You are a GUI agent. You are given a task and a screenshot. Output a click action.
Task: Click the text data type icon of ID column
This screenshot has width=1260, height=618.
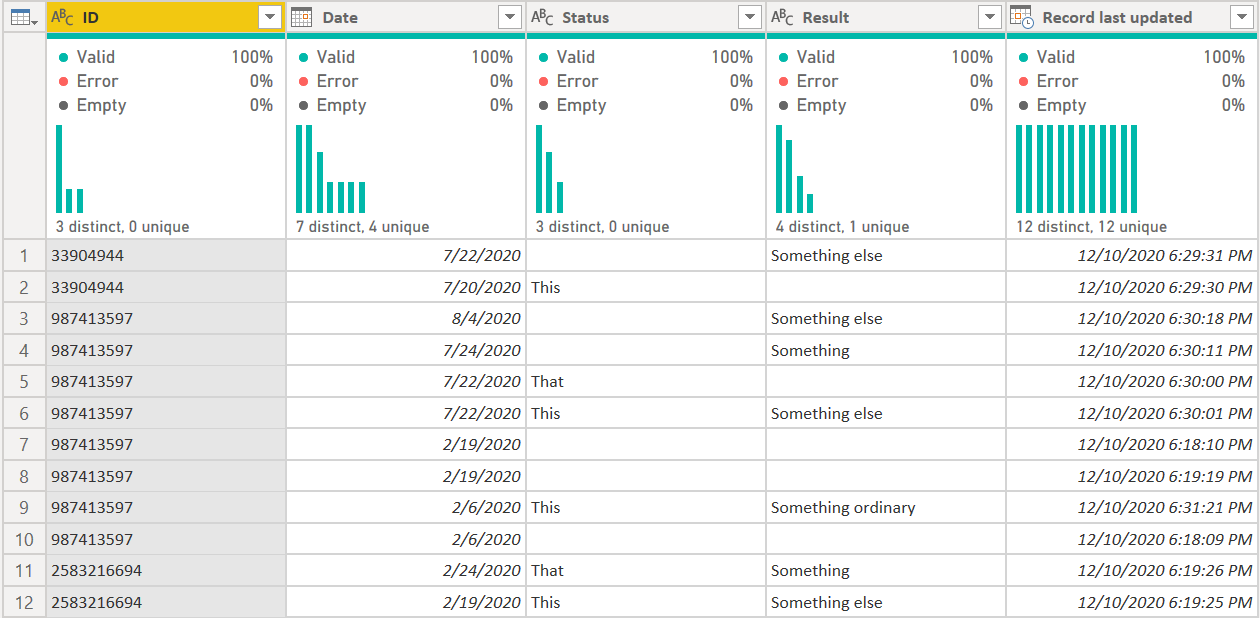click(62, 17)
